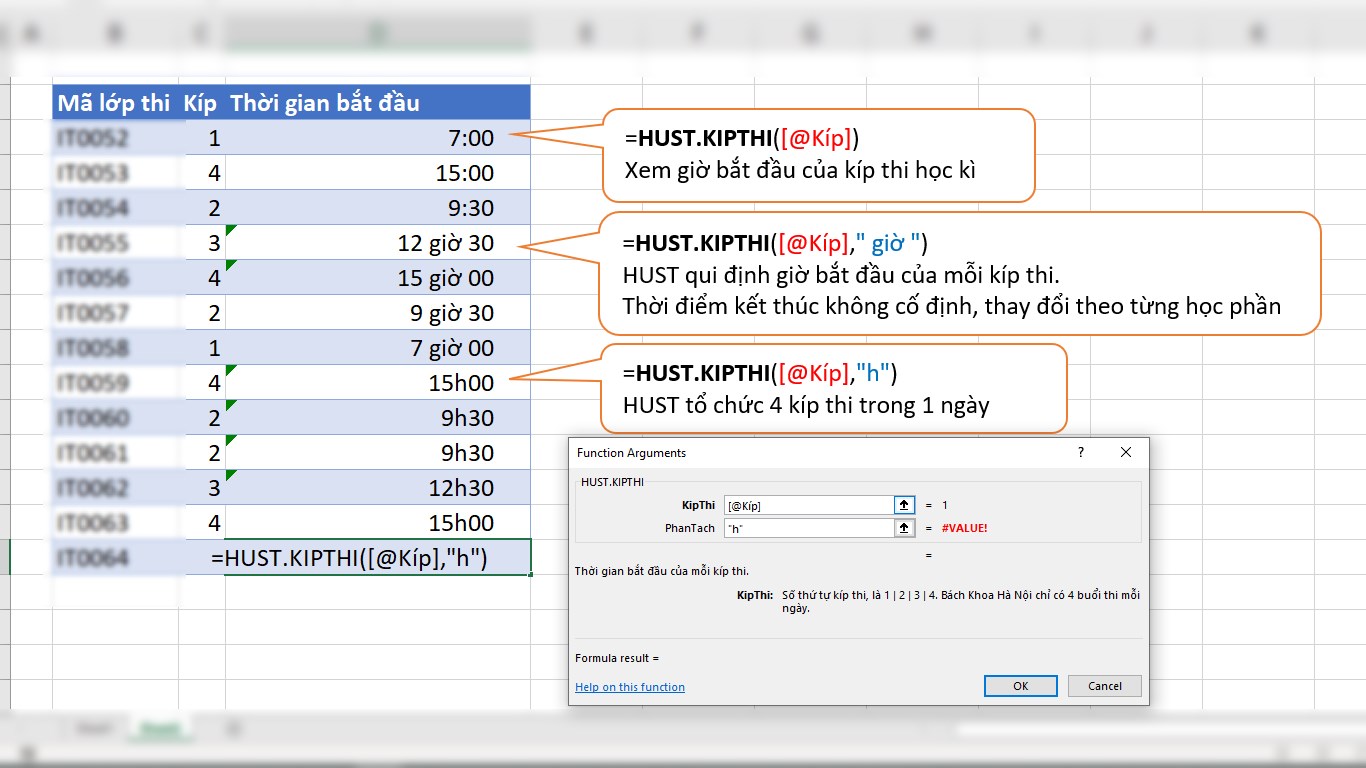
Task: Select the Kíp value 3 in row IT0055
Action: click(201, 243)
